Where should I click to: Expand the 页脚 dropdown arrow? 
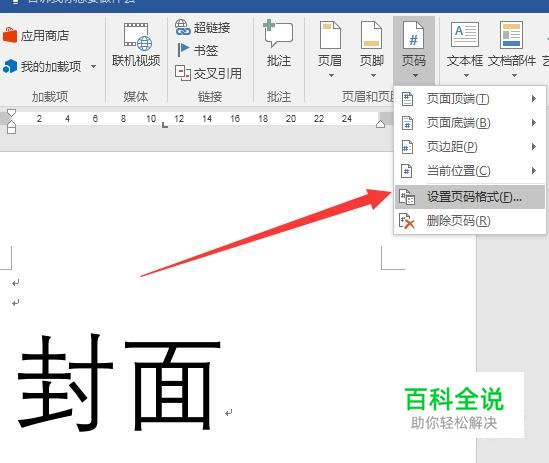(373, 75)
